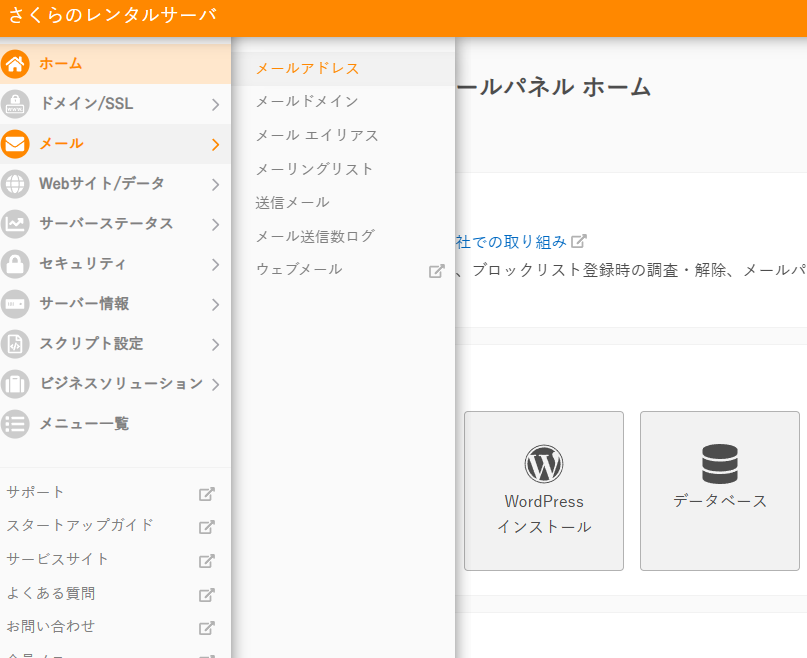Collapse the メール submenu chevron
This screenshot has width=807, height=658.
point(215,144)
